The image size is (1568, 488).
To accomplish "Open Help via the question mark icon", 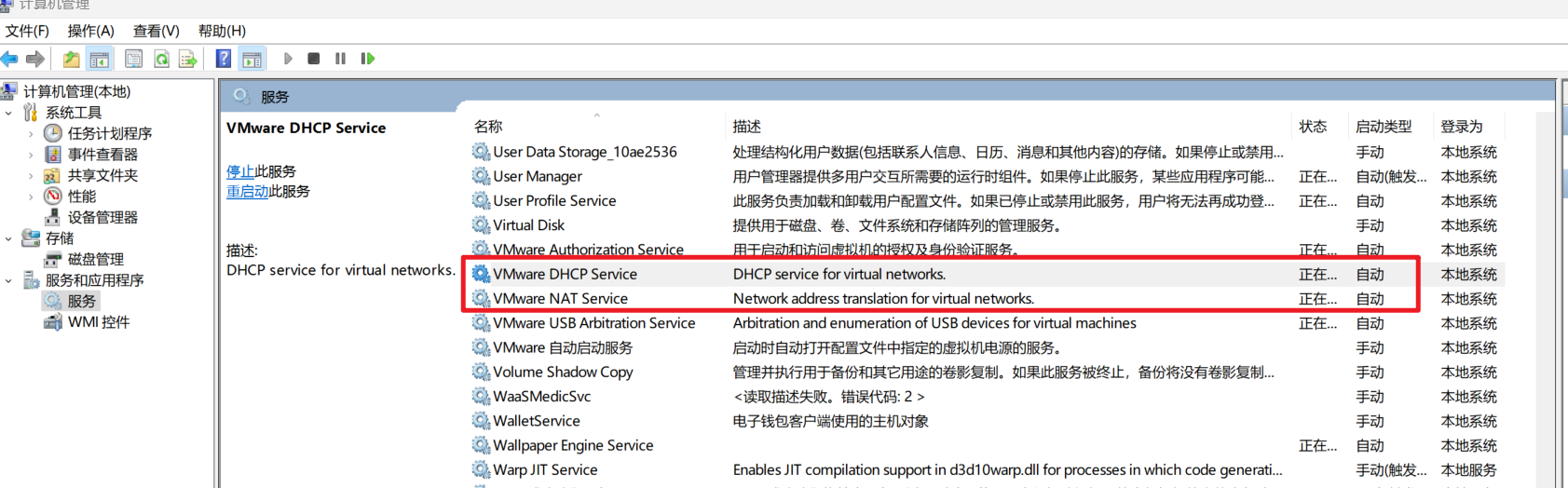I will point(224,59).
